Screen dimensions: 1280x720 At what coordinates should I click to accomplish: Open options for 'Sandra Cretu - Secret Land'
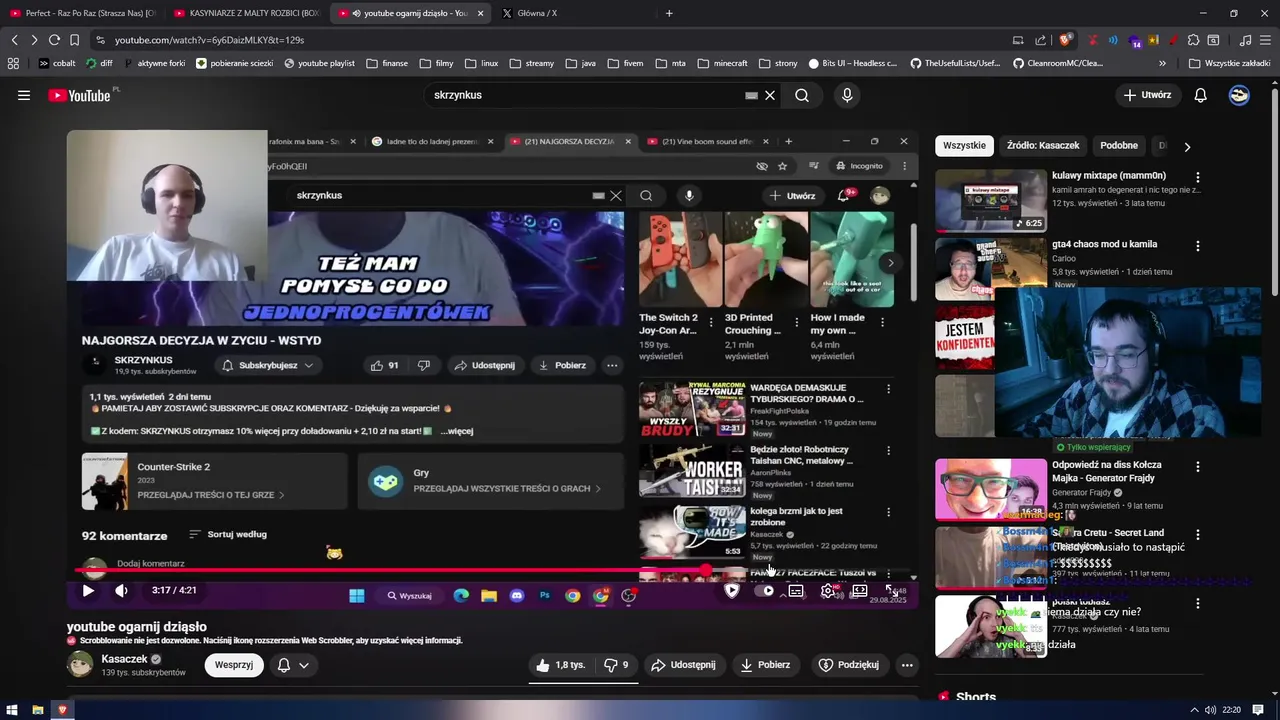(x=1197, y=535)
